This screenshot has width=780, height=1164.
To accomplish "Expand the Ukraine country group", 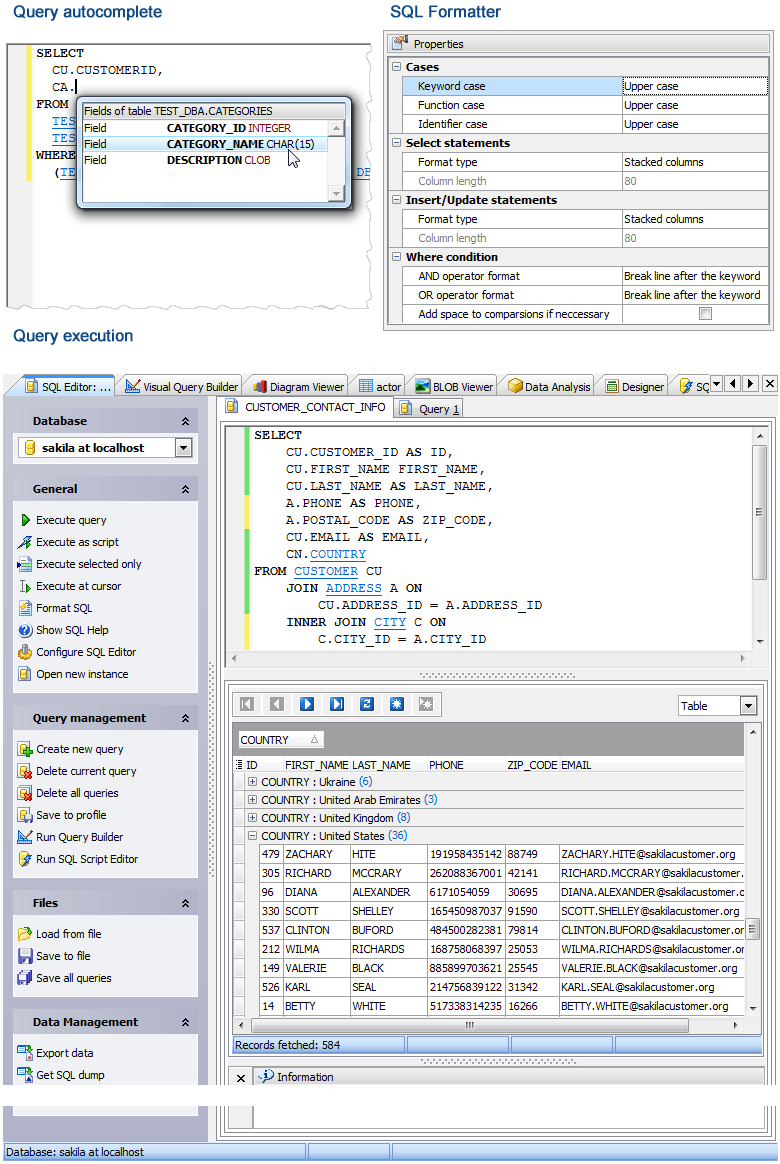I will pos(252,782).
